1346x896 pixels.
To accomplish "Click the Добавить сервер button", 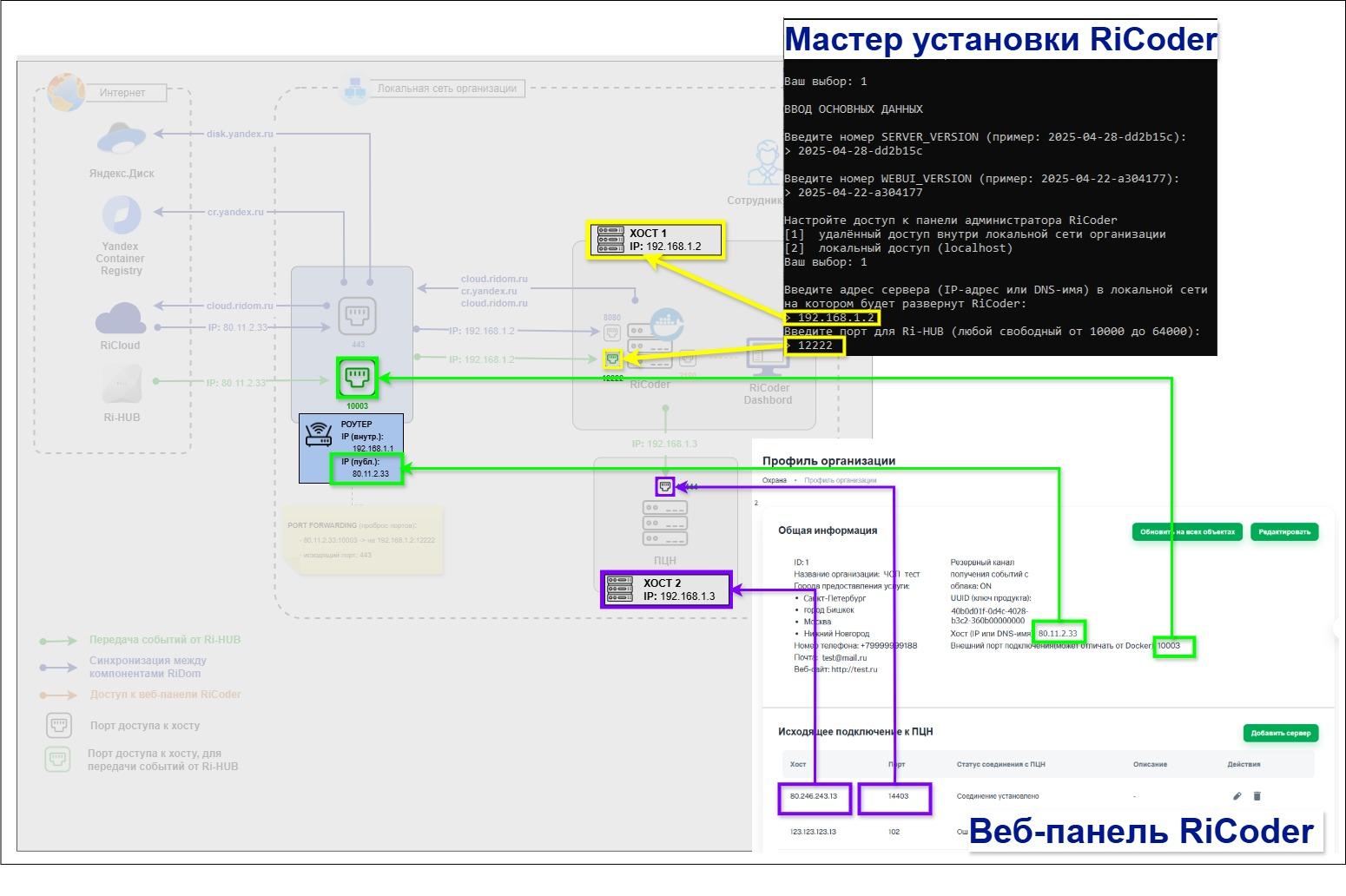I will point(1280,734).
